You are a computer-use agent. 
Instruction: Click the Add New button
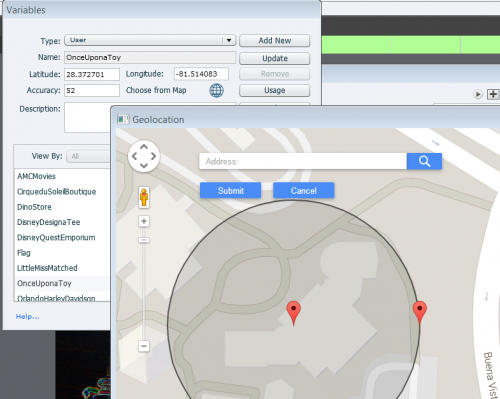tap(275, 41)
